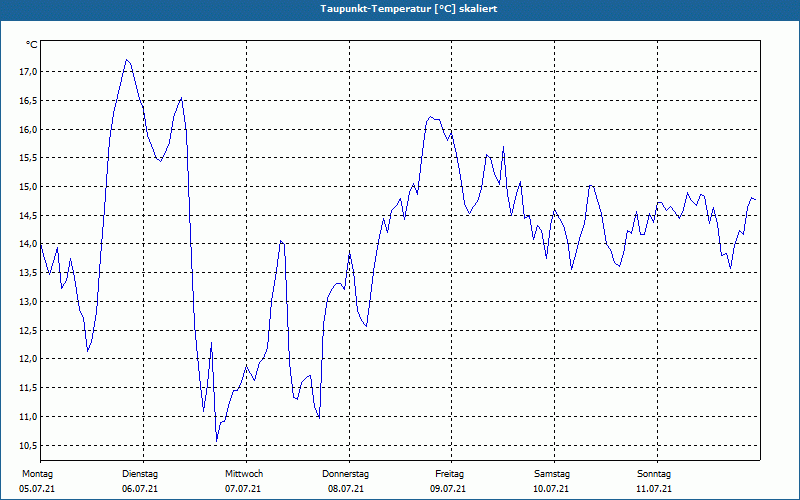Click the 16,0 axis value
Screen dimensions: 800x500
[x=28, y=130]
